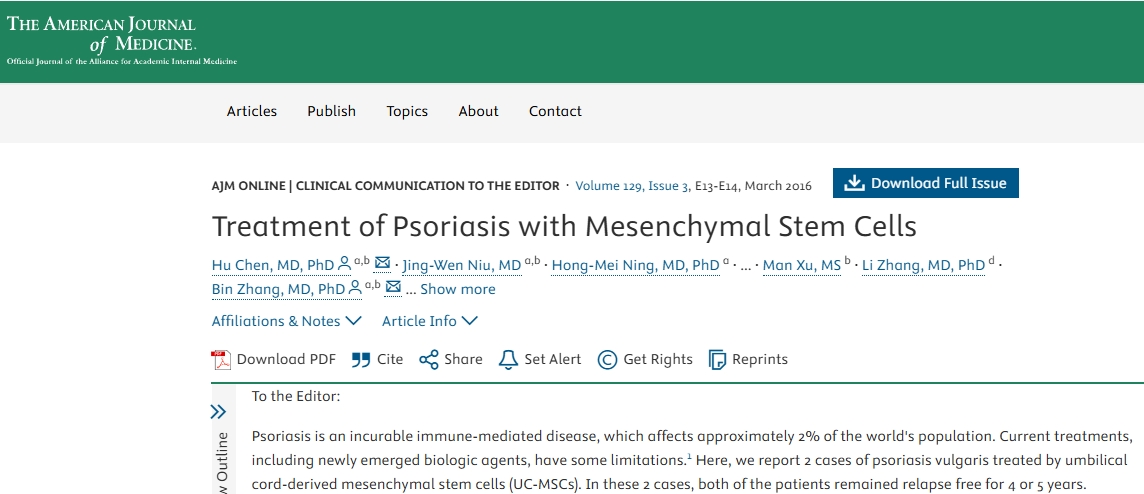The width and height of the screenshot is (1144, 494).
Task: Click the Get Rights copyright icon
Action: [x=607, y=360]
